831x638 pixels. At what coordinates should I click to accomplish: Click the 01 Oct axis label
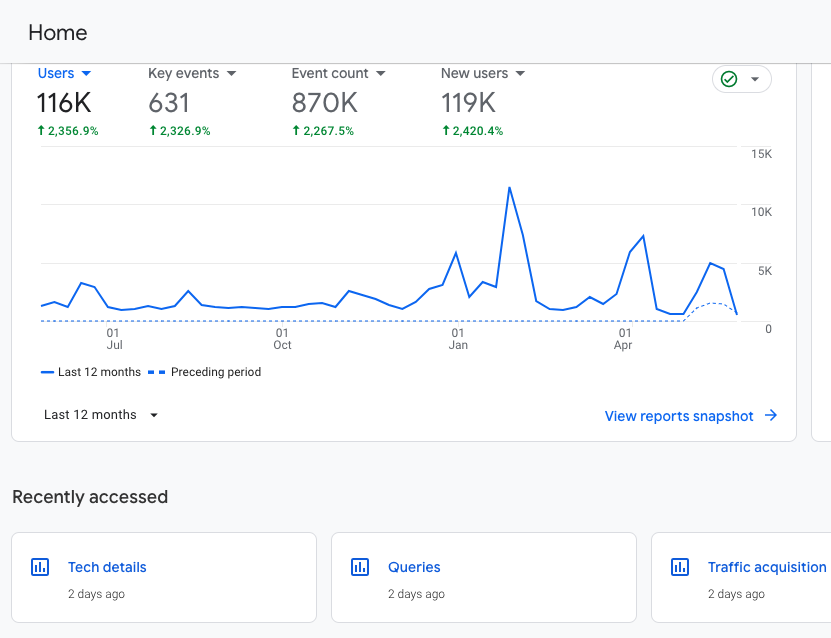coord(282,339)
